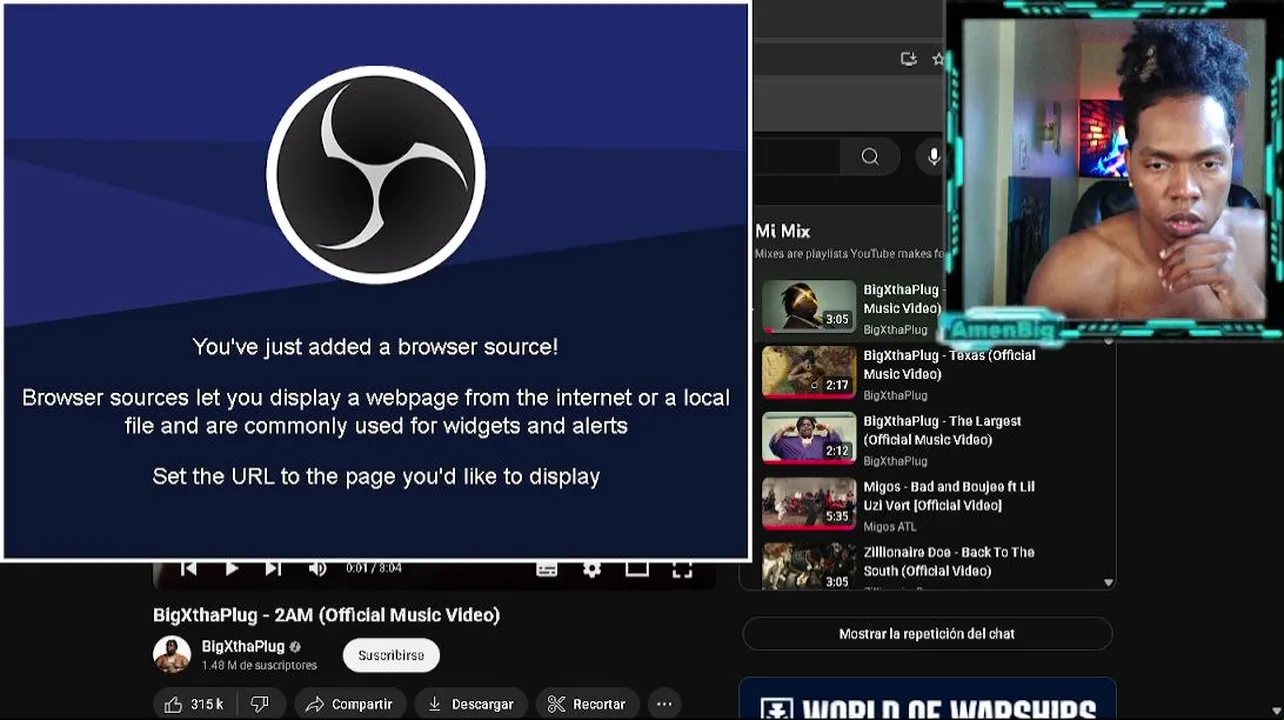Click the Migos ATL channel name
This screenshot has height=720, width=1284.
click(x=890, y=527)
